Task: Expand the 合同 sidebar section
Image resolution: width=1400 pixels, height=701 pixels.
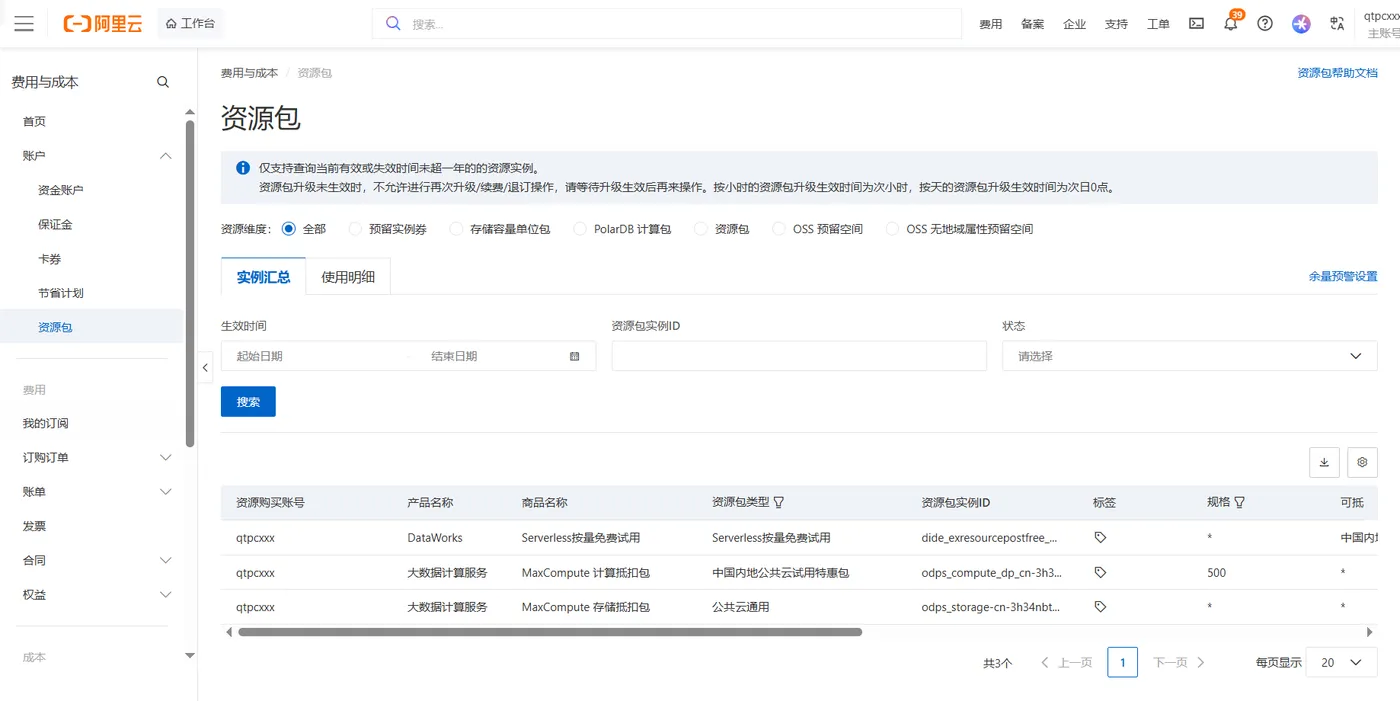Action: pyautogui.click(x=166, y=560)
